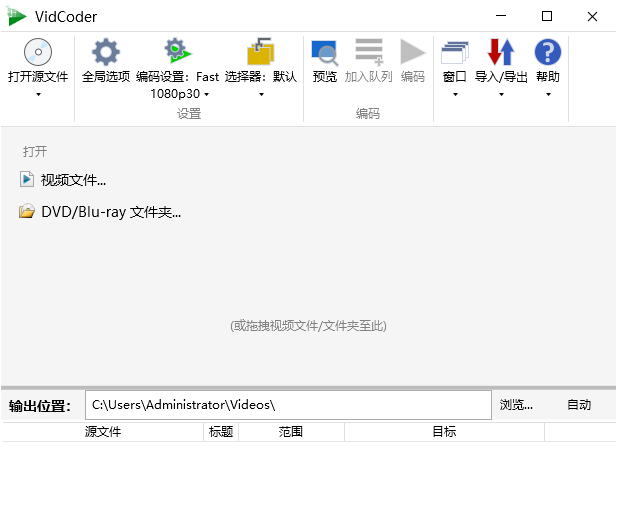Expand the dropdown arrow under 选择器
The width and height of the screenshot is (617, 520).
(x=260, y=95)
